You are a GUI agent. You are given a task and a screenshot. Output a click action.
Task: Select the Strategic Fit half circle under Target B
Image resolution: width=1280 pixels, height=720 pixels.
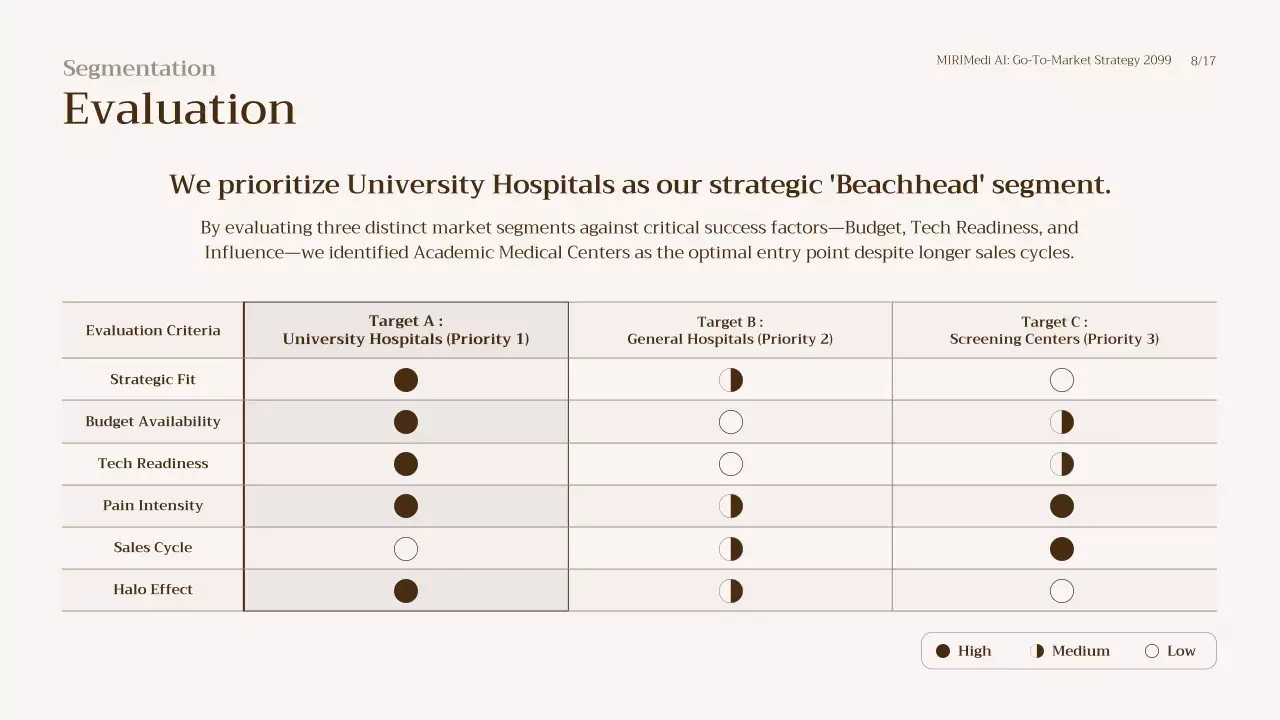point(731,380)
